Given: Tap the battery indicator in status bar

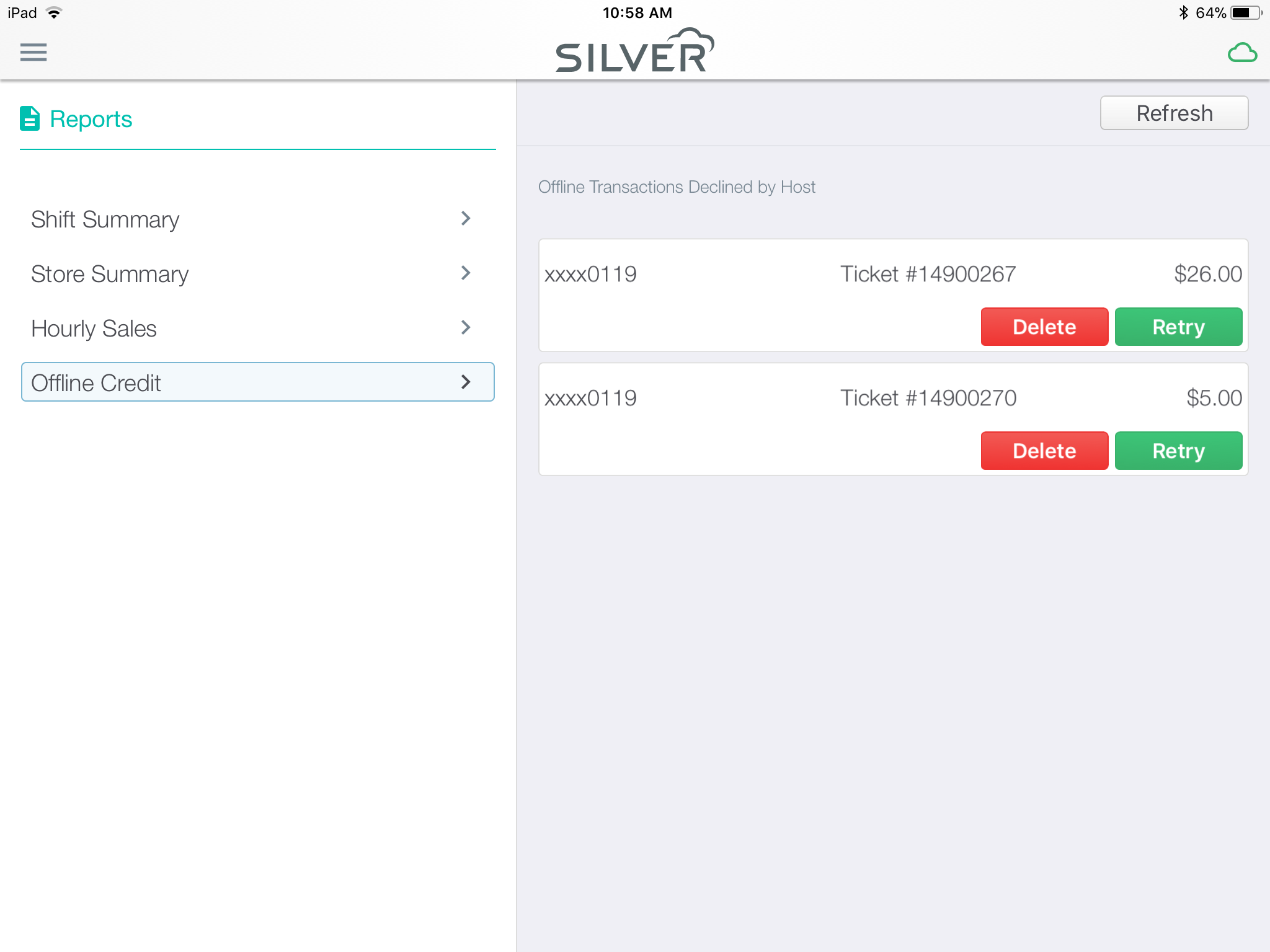Looking at the screenshot, I should pyautogui.click(x=1246, y=12).
